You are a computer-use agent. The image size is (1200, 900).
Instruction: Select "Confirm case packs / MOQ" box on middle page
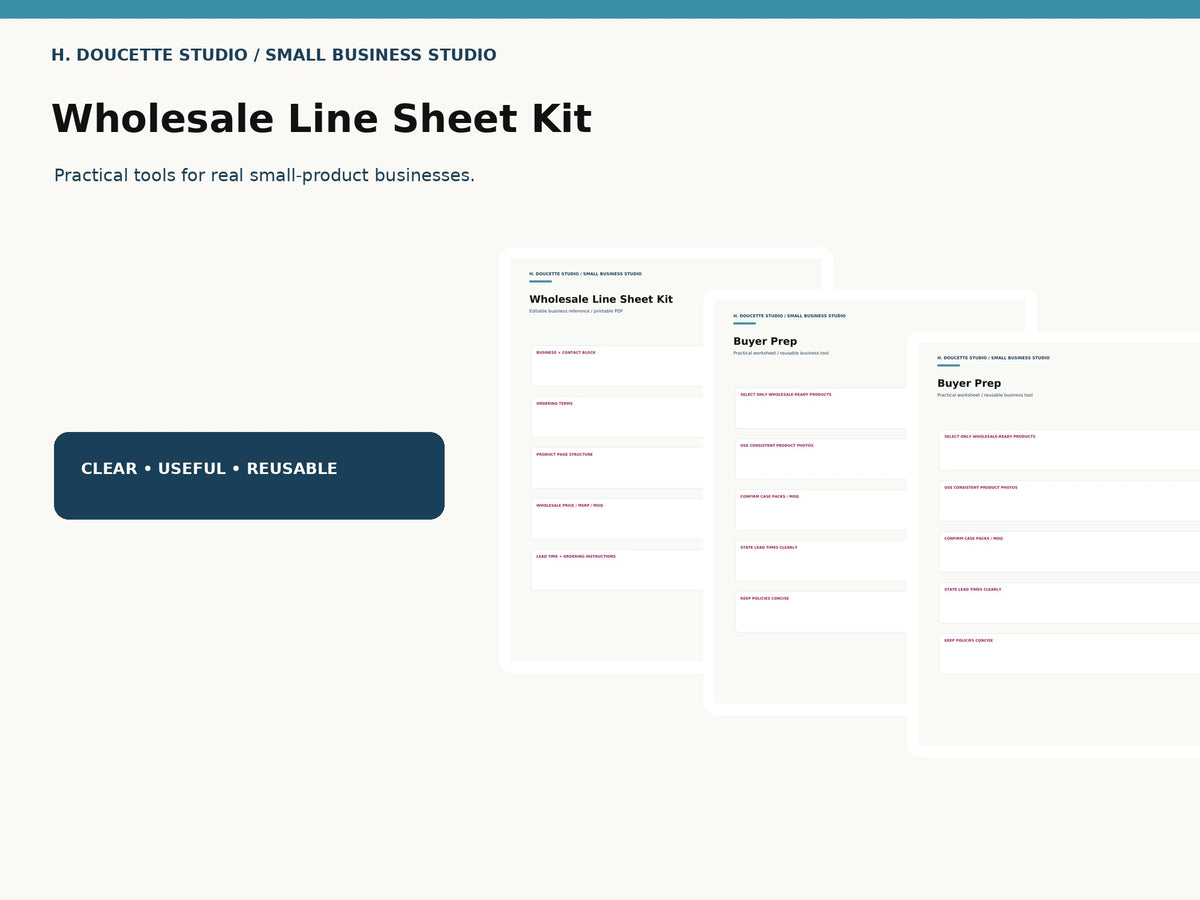tap(821, 510)
